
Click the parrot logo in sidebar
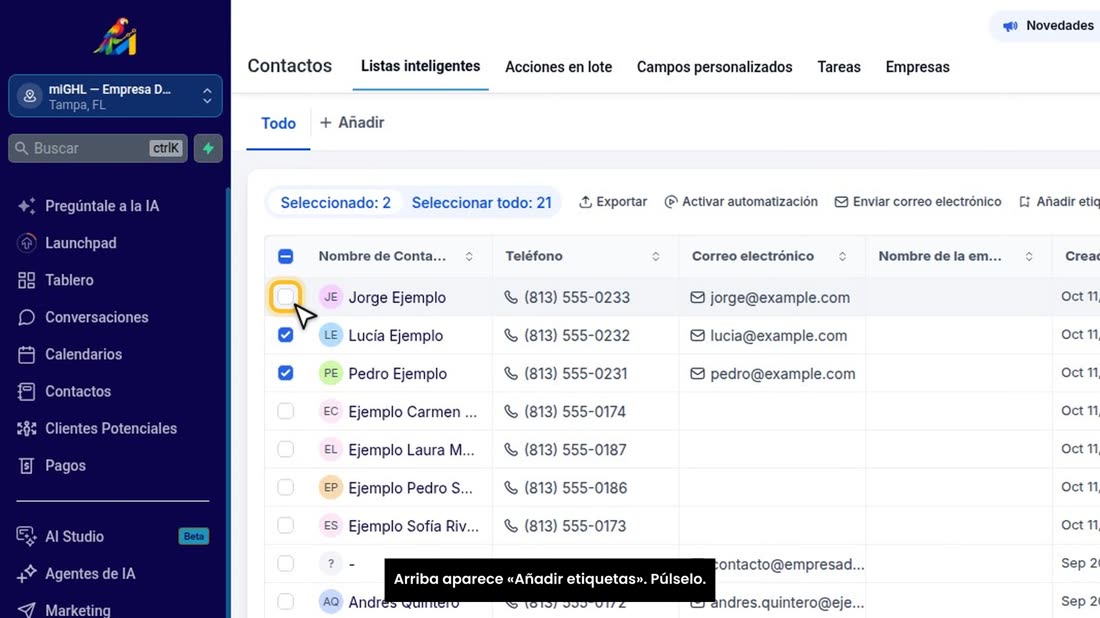(x=115, y=36)
